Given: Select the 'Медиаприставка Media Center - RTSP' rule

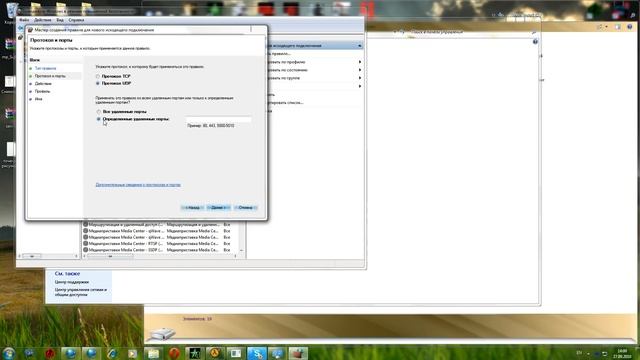Looking at the screenshot, I should pos(157,243).
